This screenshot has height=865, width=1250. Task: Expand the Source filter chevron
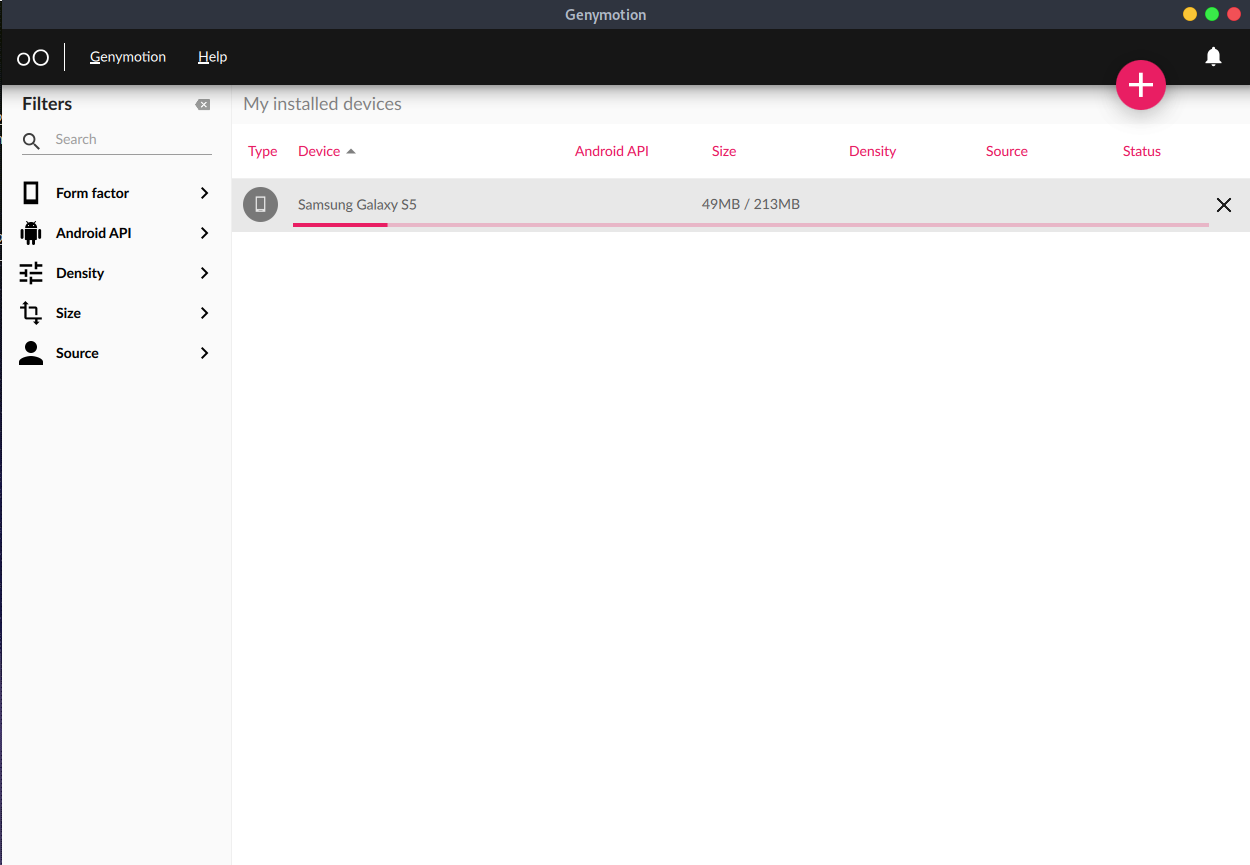click(x=204, y=353)
